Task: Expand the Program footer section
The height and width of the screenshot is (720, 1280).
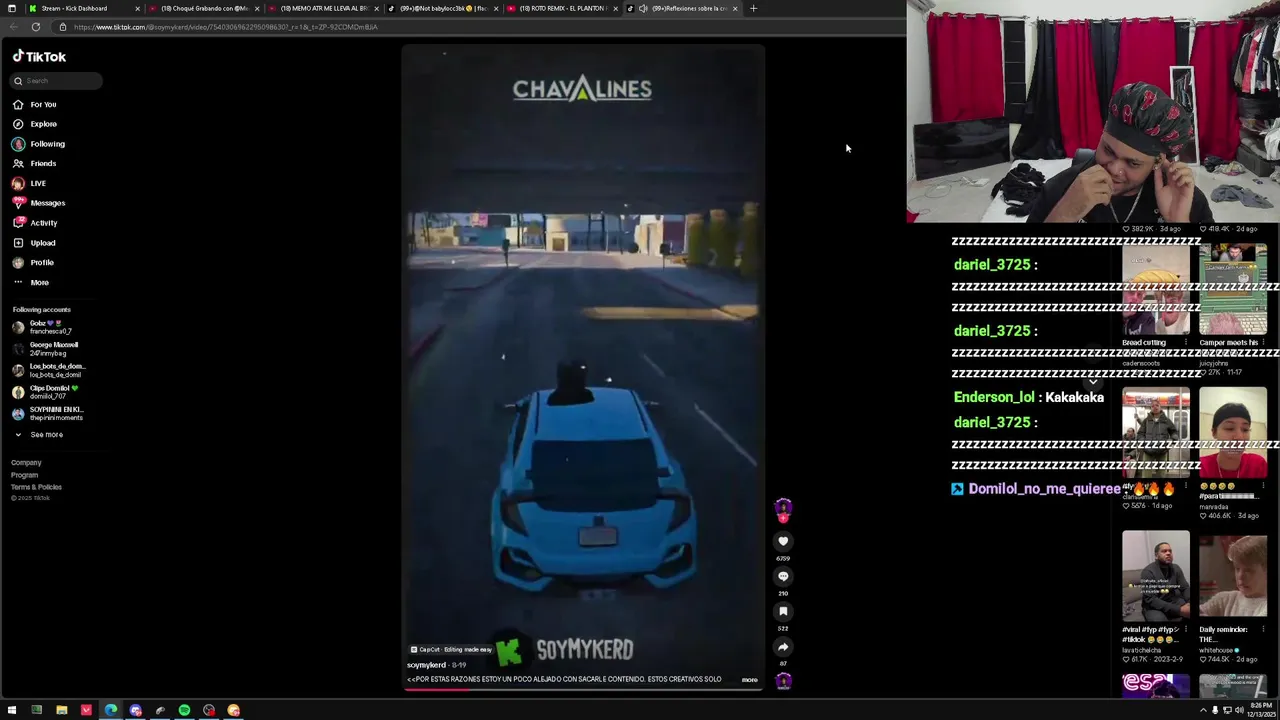Action: [24, 475]
